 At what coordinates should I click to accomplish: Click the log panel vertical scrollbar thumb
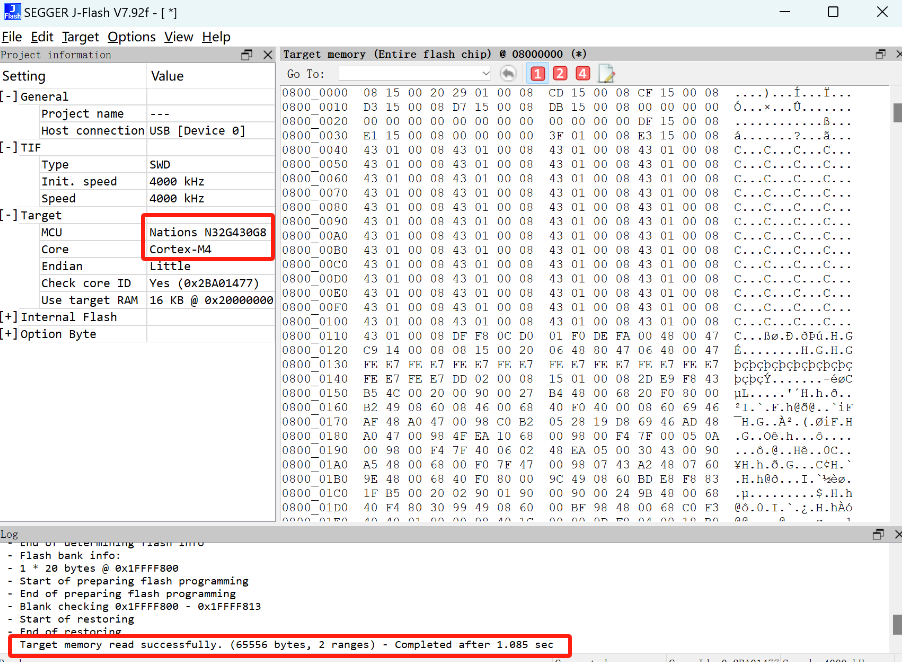[897, 624]
